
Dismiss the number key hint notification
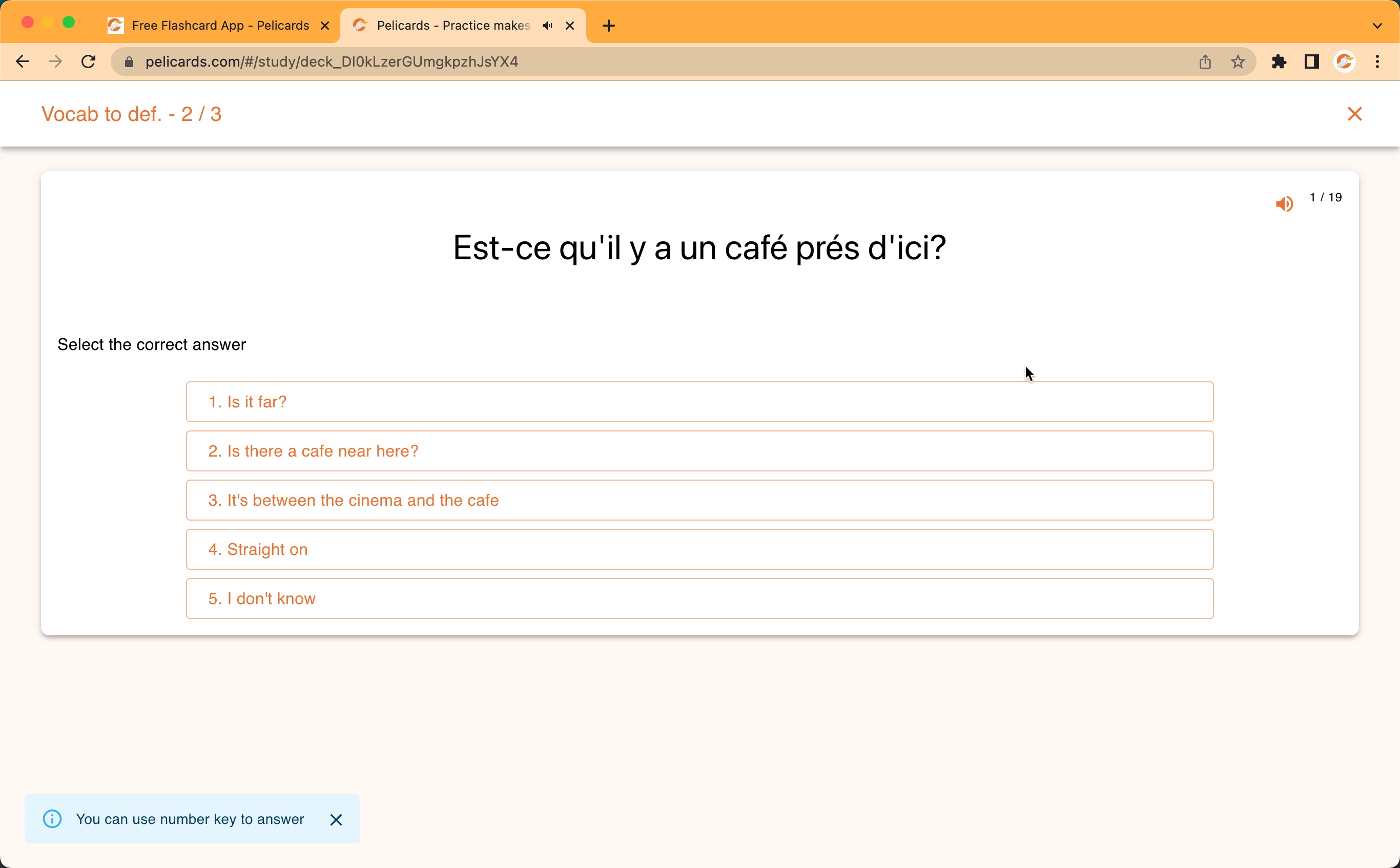(336, 819)
